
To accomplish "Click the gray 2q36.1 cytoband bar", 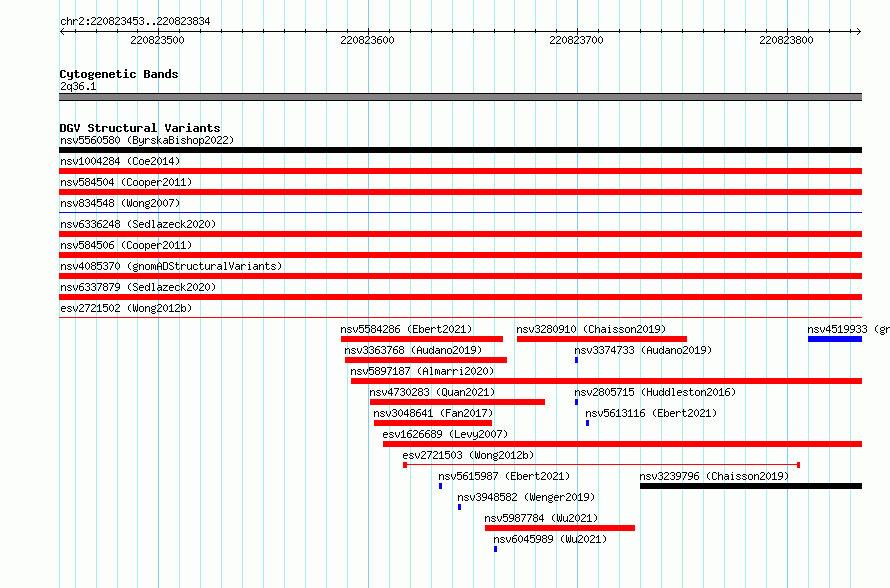I will [460, 97].
